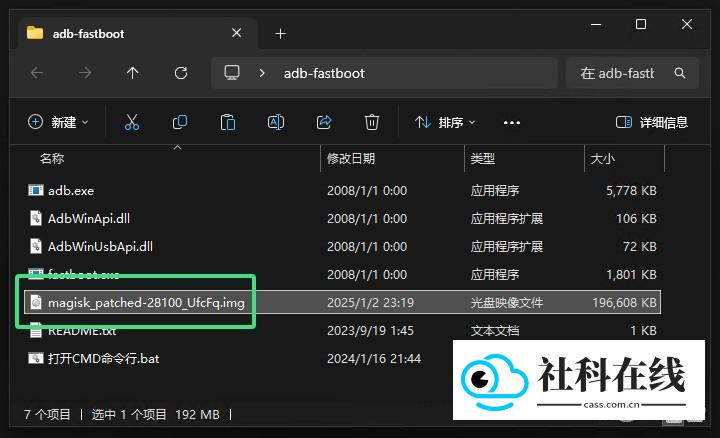
Task: Sort by 类型 column header
Action: [x=483, y=159]
